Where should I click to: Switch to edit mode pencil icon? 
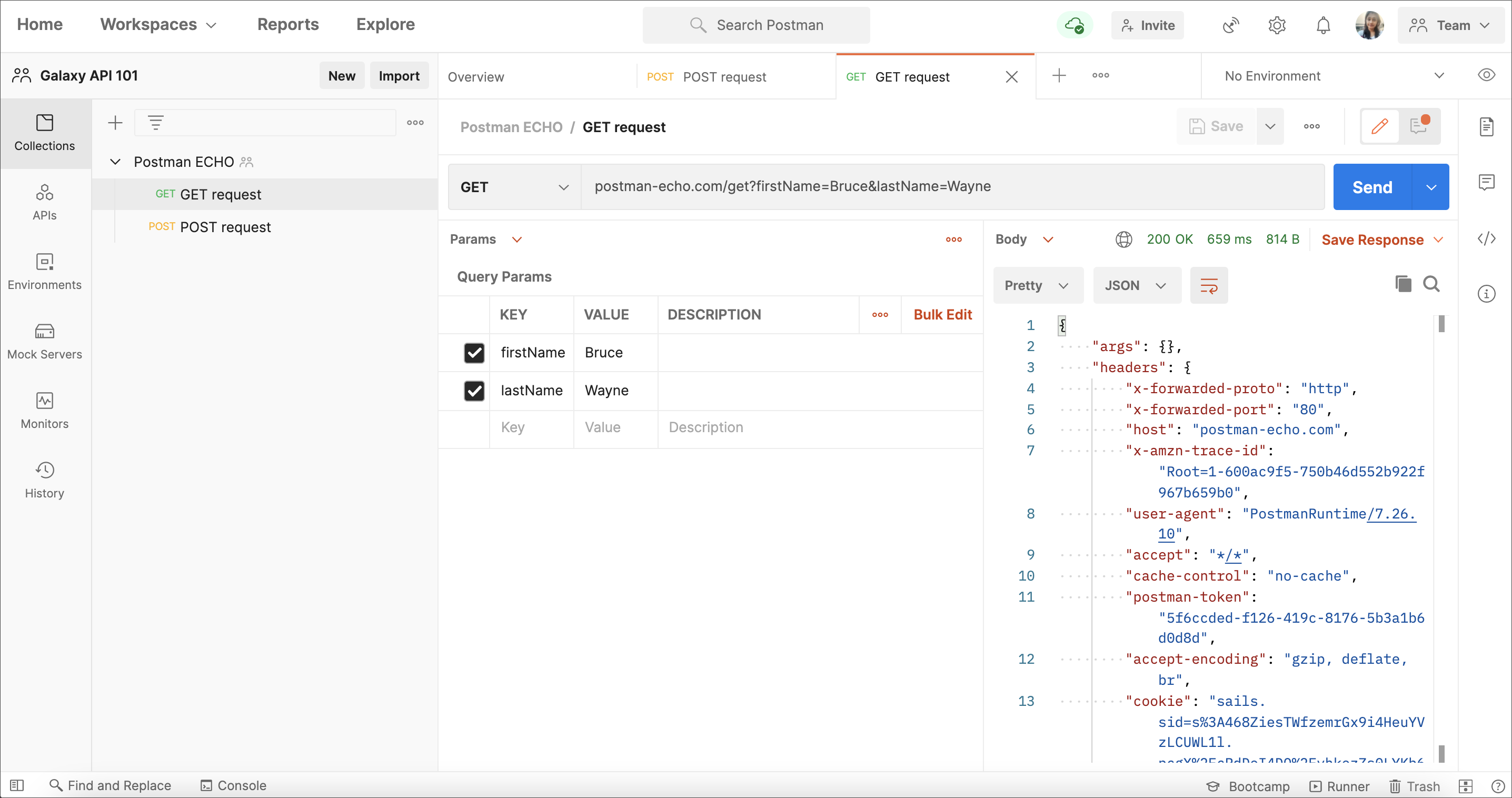[x=1379, y=126]
